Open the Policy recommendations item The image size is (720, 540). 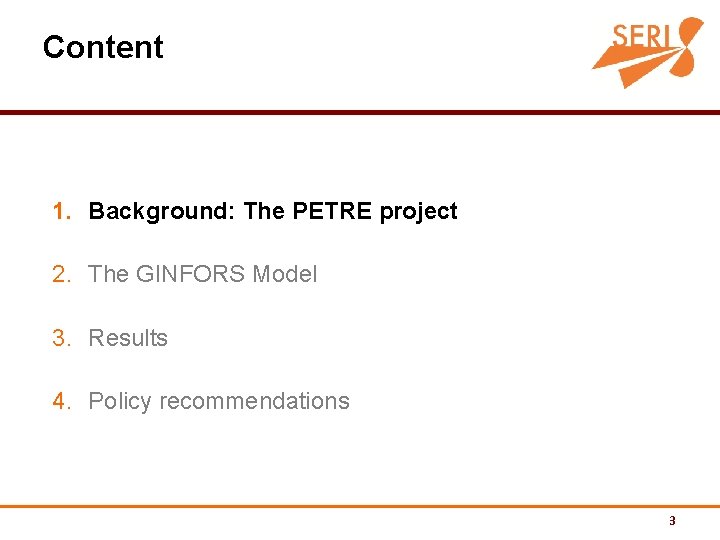219,401
